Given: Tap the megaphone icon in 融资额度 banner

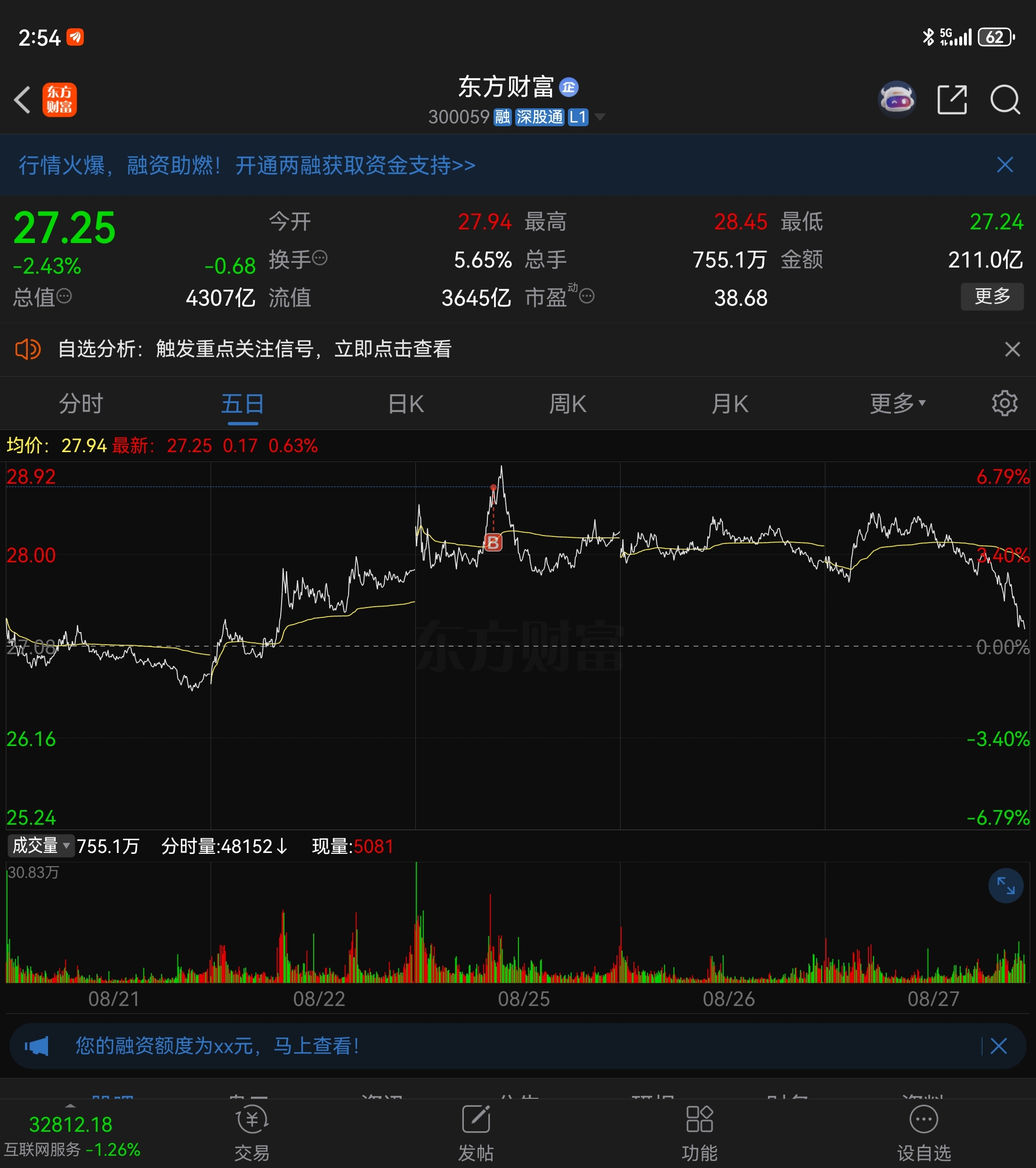Looking at the screenshot, I should (x=37, y=1046).
